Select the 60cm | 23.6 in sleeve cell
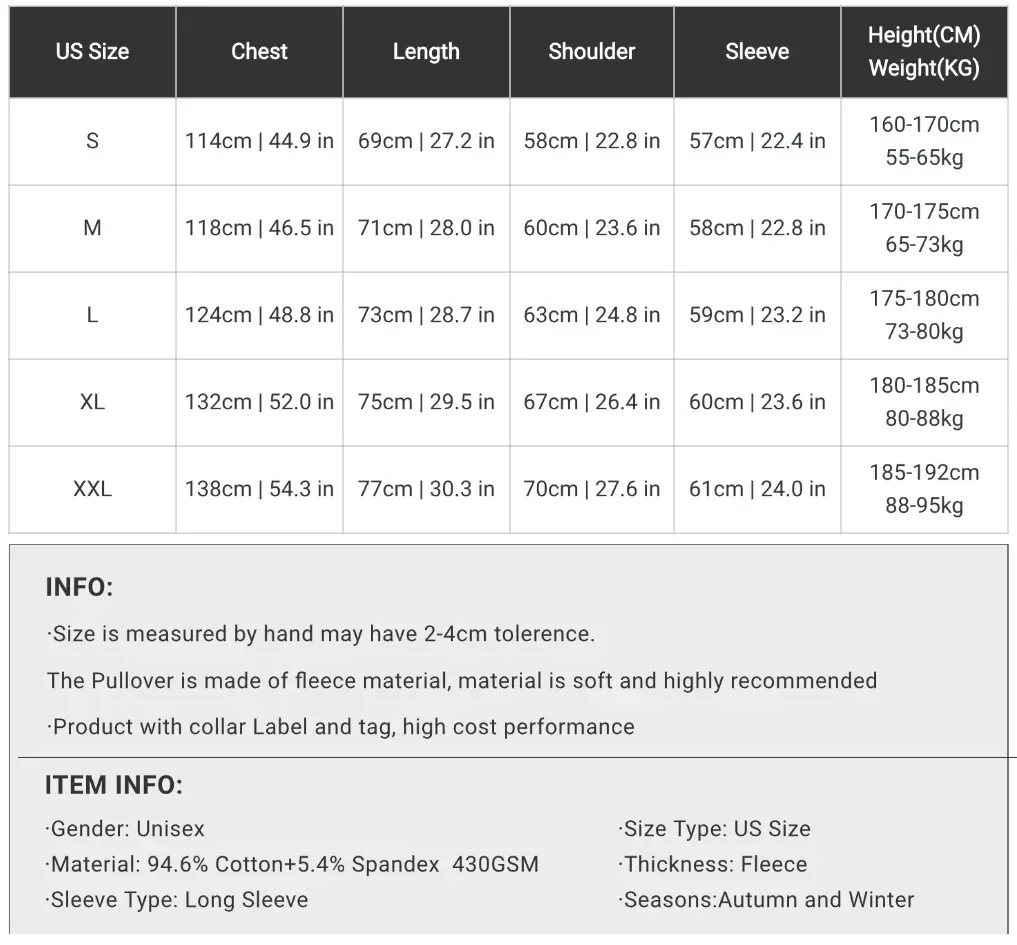The width and height of the screenshot is (1017, 945). (757, 402)
